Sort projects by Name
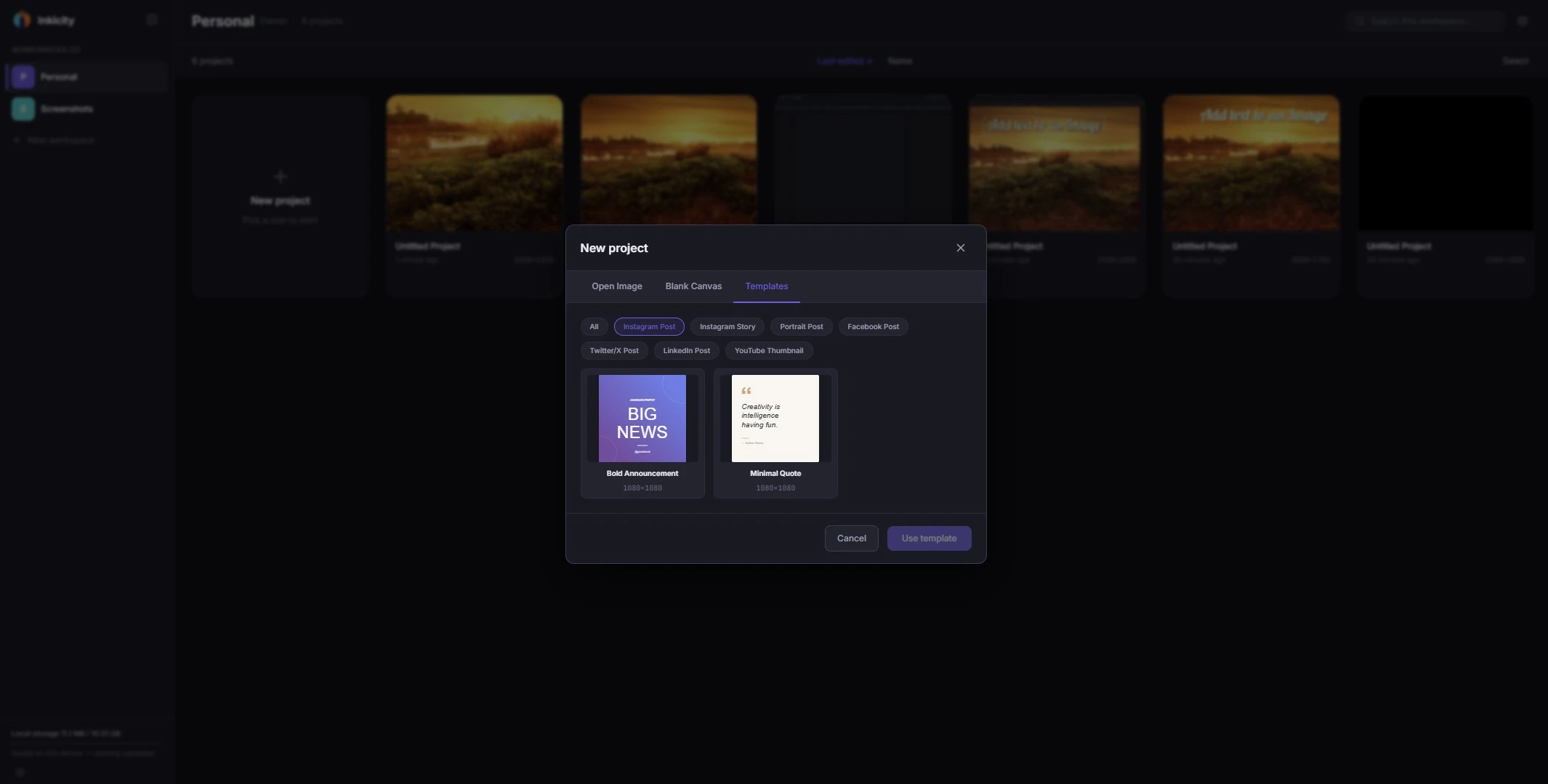The width and height of the screenshot is (1548, 784). coord(900,61)
